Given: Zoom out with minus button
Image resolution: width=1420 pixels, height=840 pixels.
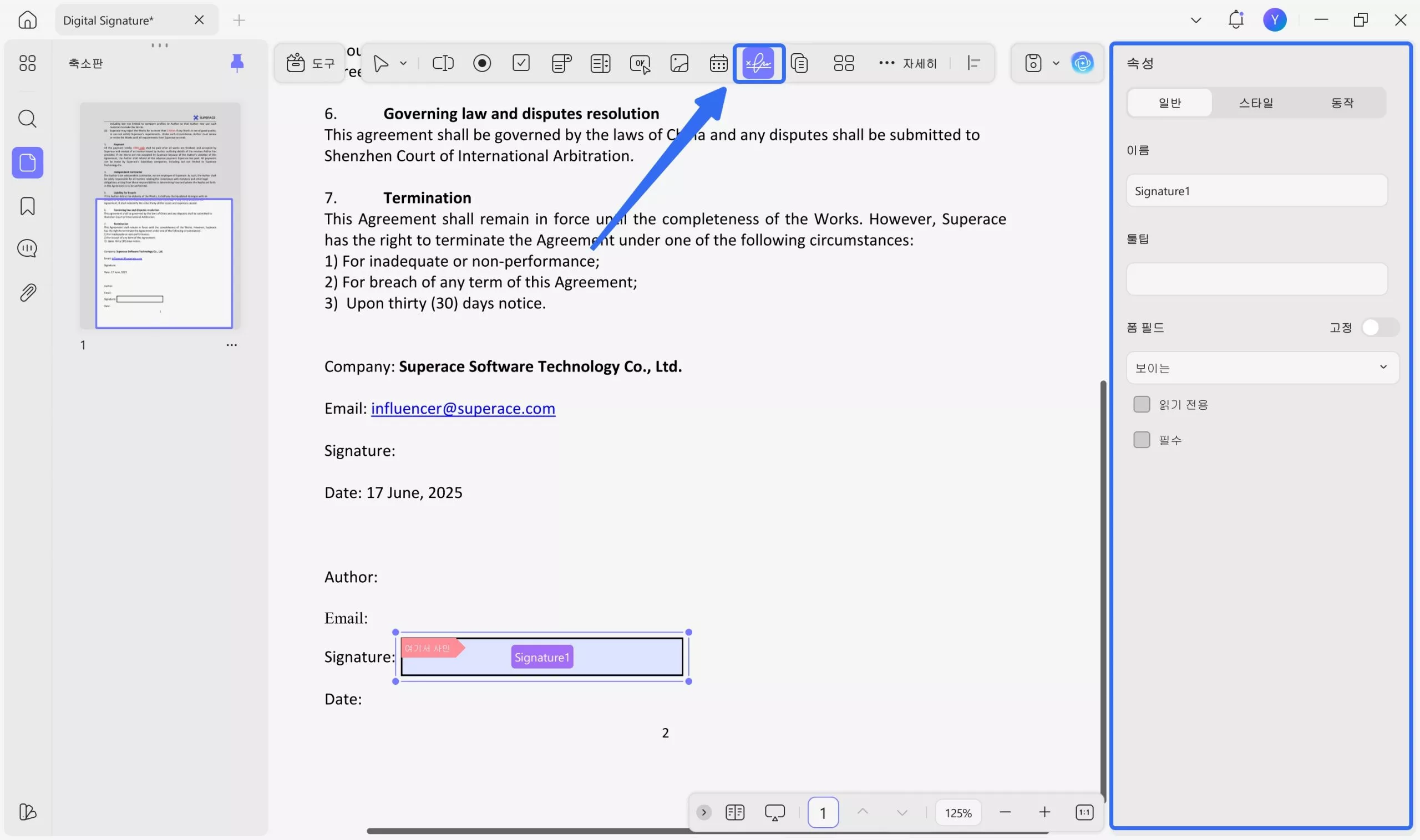Looking at the screenshot, I should (x=1005, y=812).
